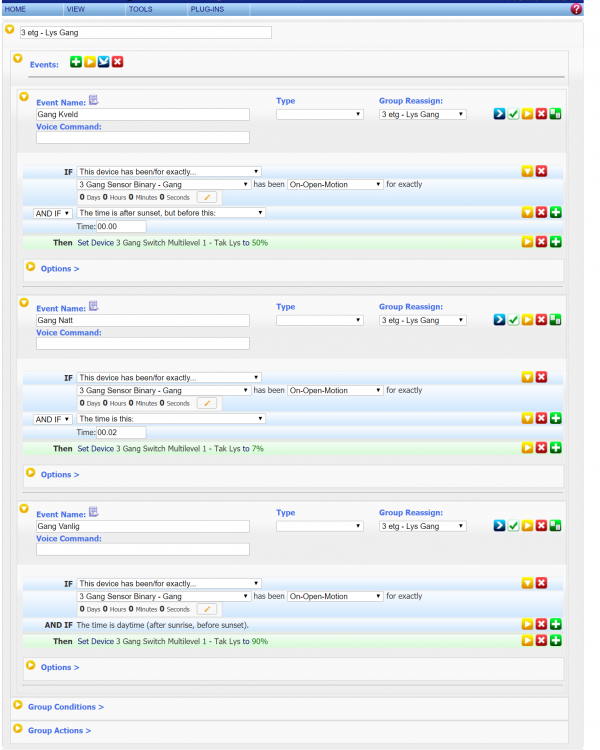Open the AND IF dropdown in the Gang Kveld event
The height and width of the screenshot is (750, 600).
click(x=53, y=212)
